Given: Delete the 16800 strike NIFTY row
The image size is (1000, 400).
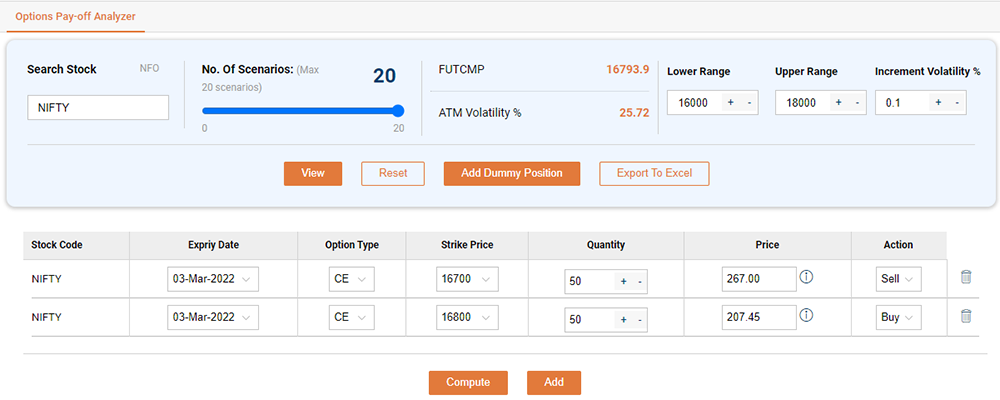Looking at the screenshot, I should 965,316.
